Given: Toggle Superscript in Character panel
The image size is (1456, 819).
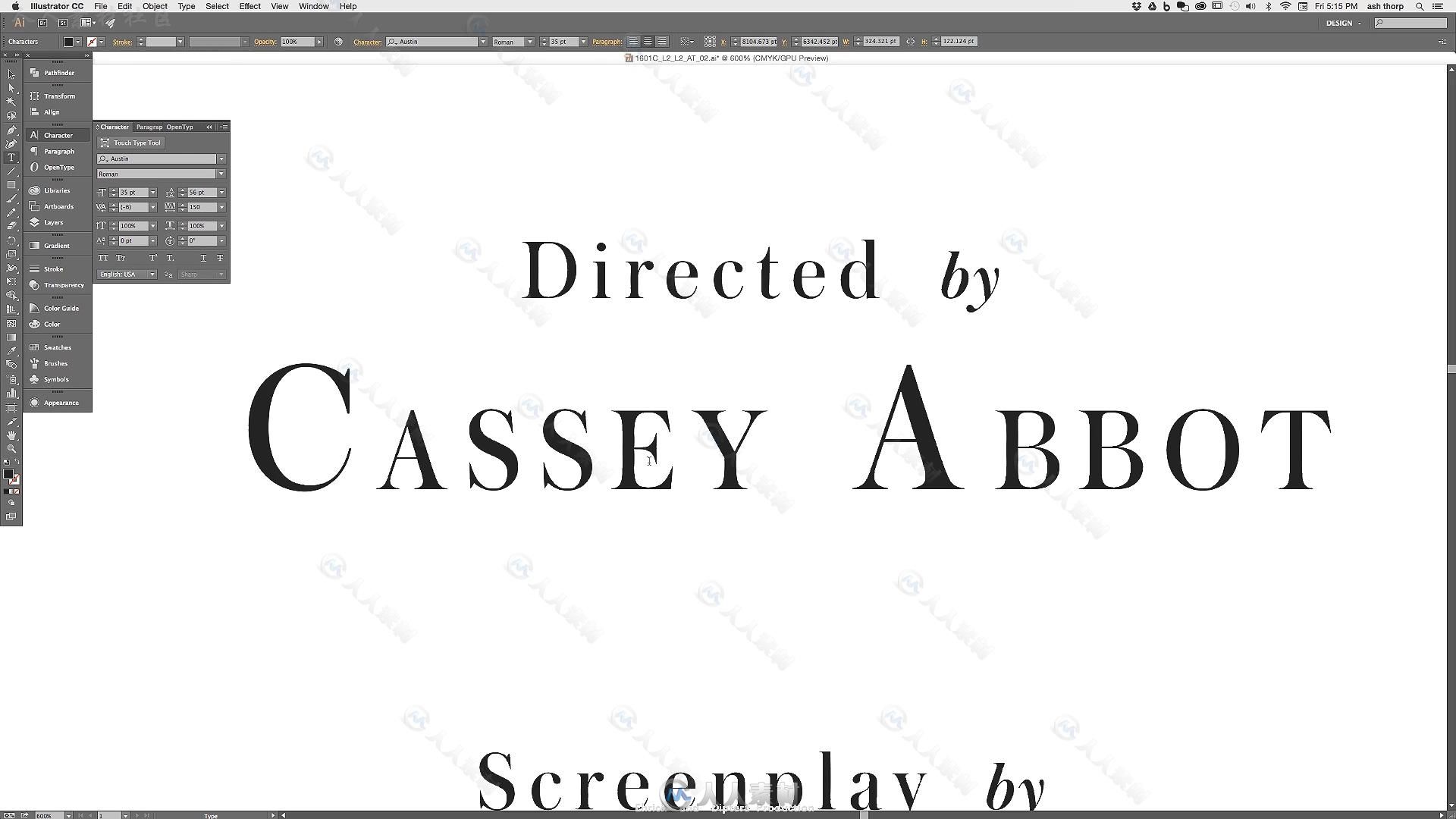Looking at the screenshot, I should coord(152,258).
